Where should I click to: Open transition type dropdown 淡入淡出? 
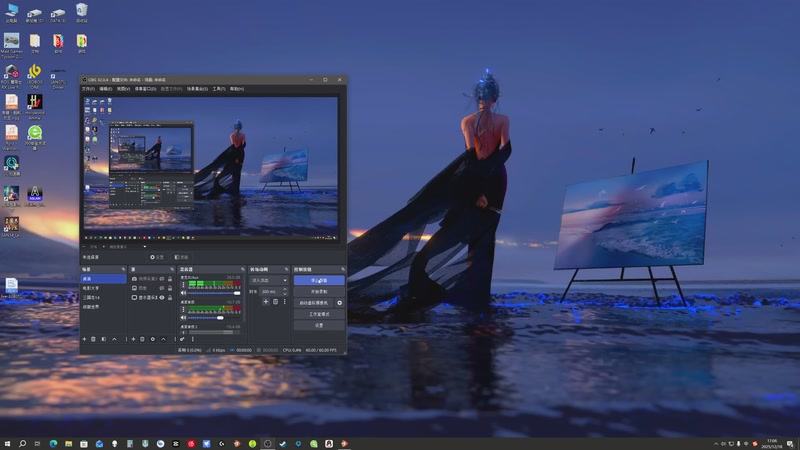click(x=269, y=280)
